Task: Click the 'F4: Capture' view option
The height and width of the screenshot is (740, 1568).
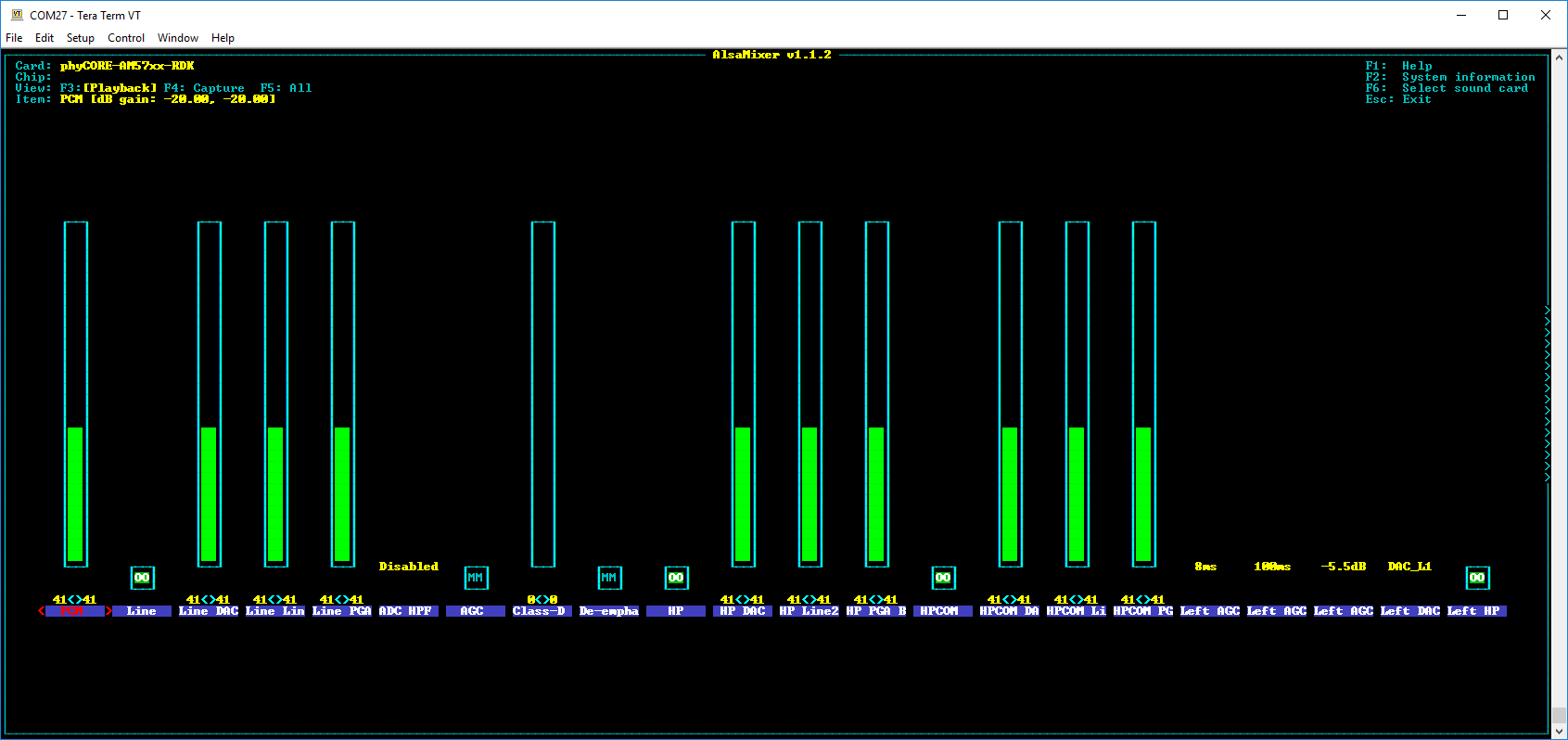Action: (204, 88)
